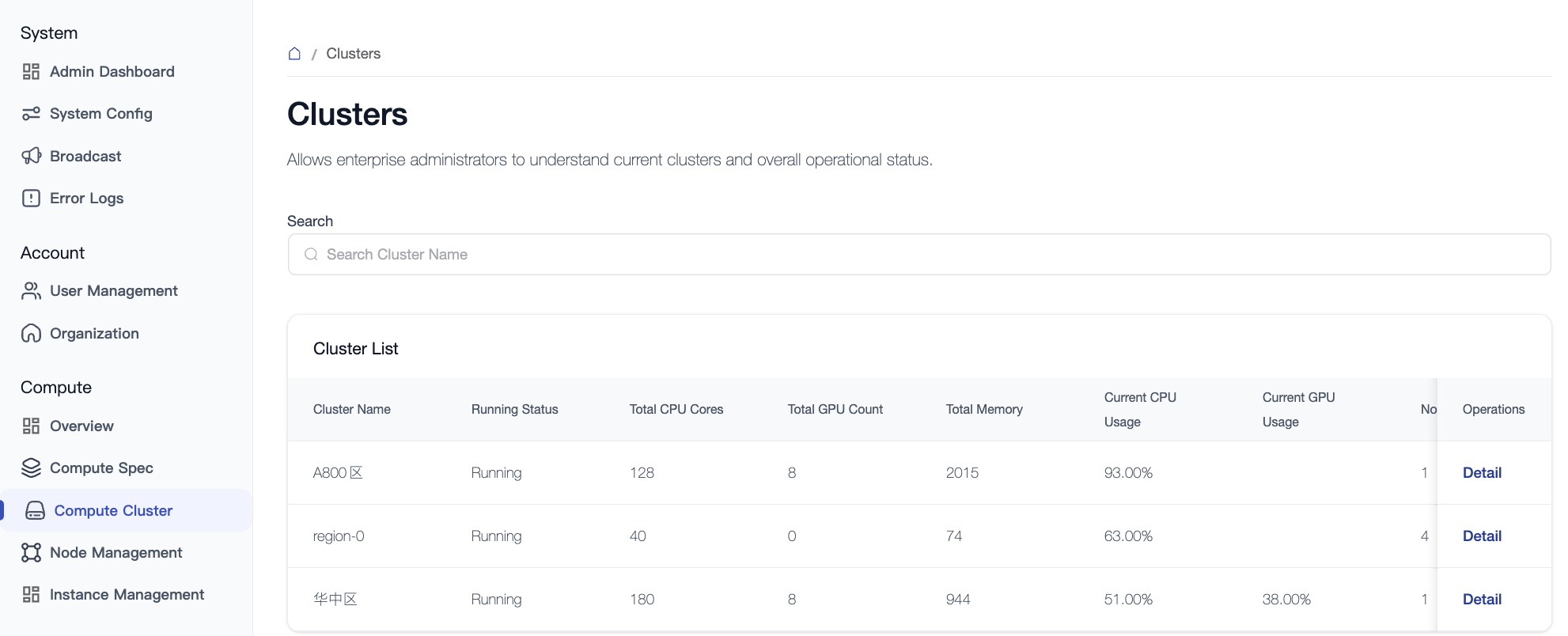The height and width of the screenshot is (636, 1568).
Task: Open Overview in the Compute section
Action: (x=81, y=426)
